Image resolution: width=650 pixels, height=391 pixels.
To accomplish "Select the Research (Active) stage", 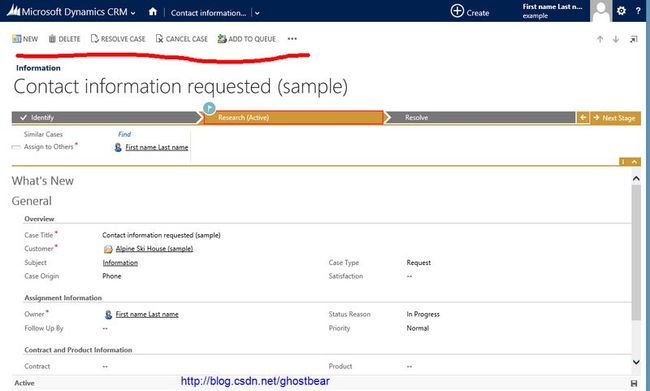I will pos(293,118).
